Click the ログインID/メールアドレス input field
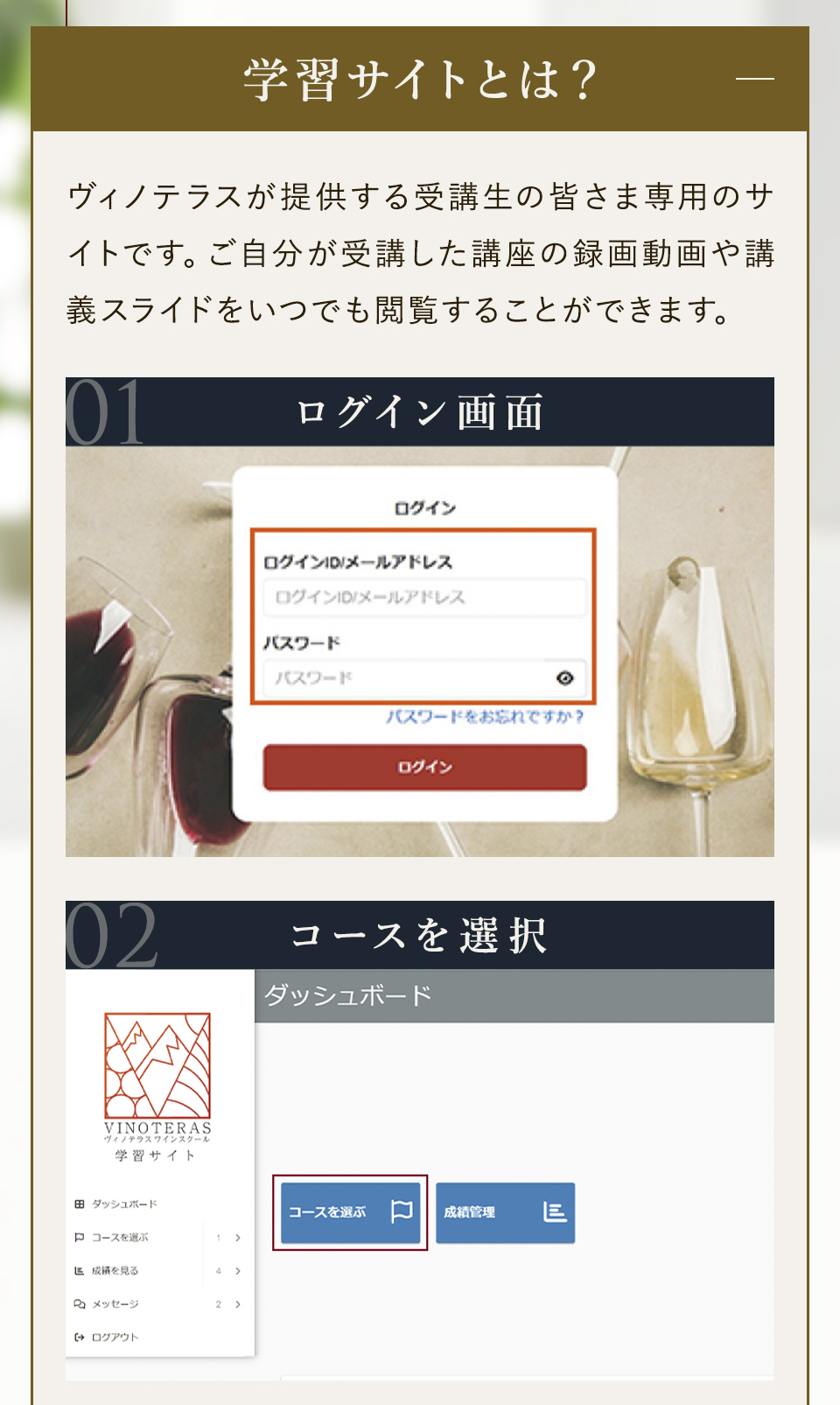840x1405 pixels. point(424,597)
